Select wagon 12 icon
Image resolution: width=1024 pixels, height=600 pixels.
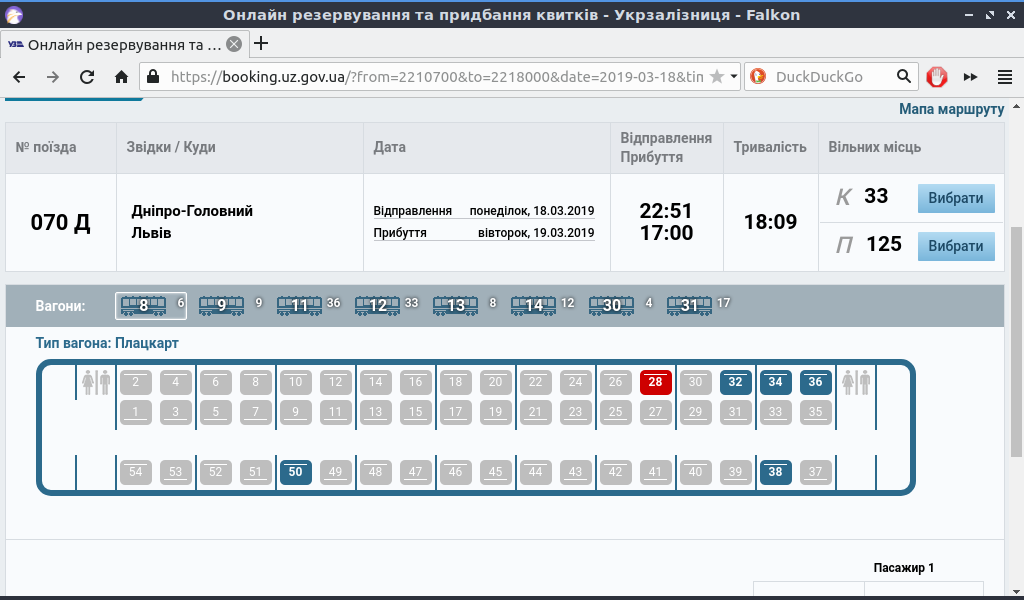coord(377,305)
